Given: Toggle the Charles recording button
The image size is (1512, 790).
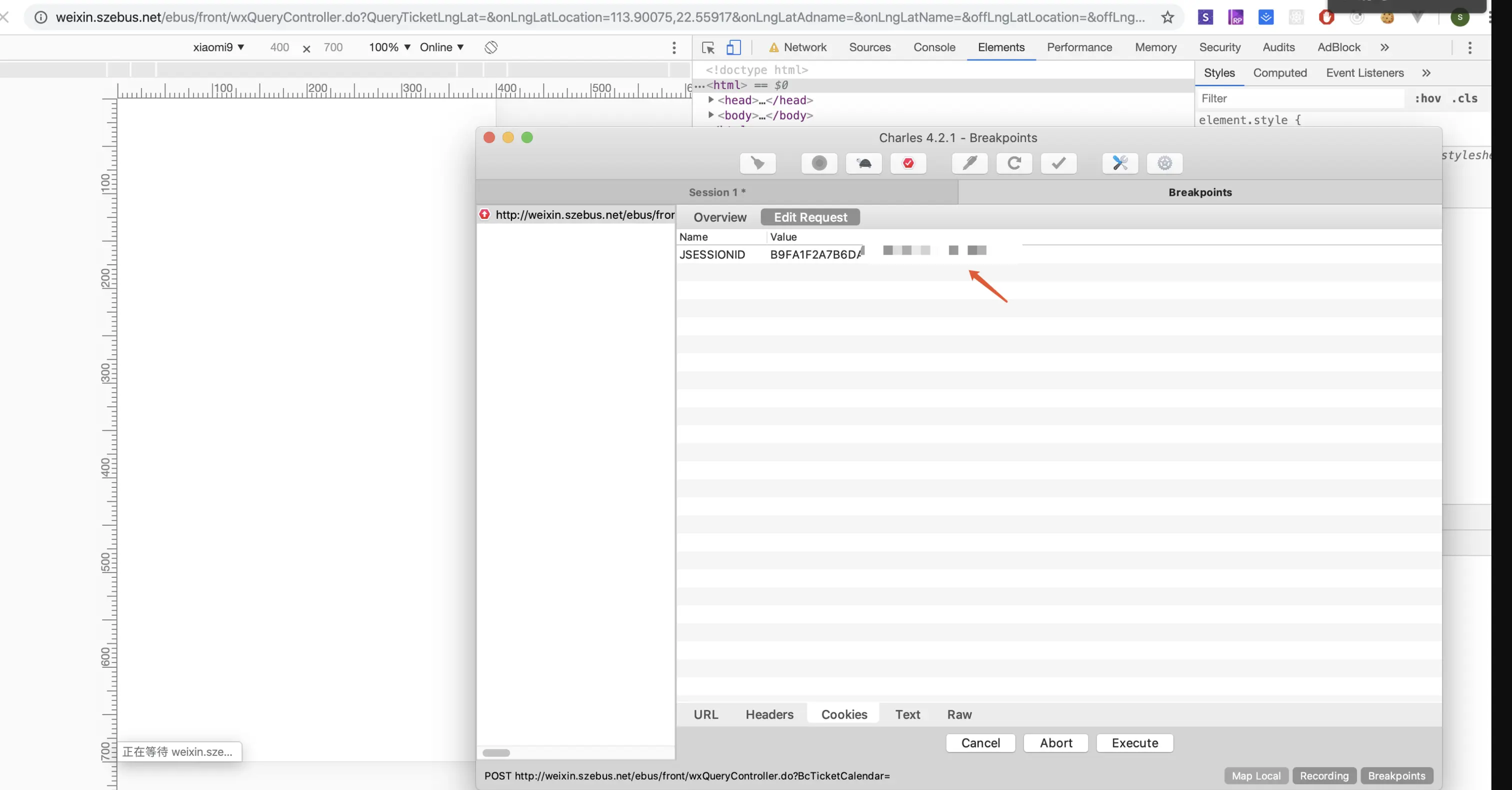Looking at the screenshot, I should click(x=819, y=163).
